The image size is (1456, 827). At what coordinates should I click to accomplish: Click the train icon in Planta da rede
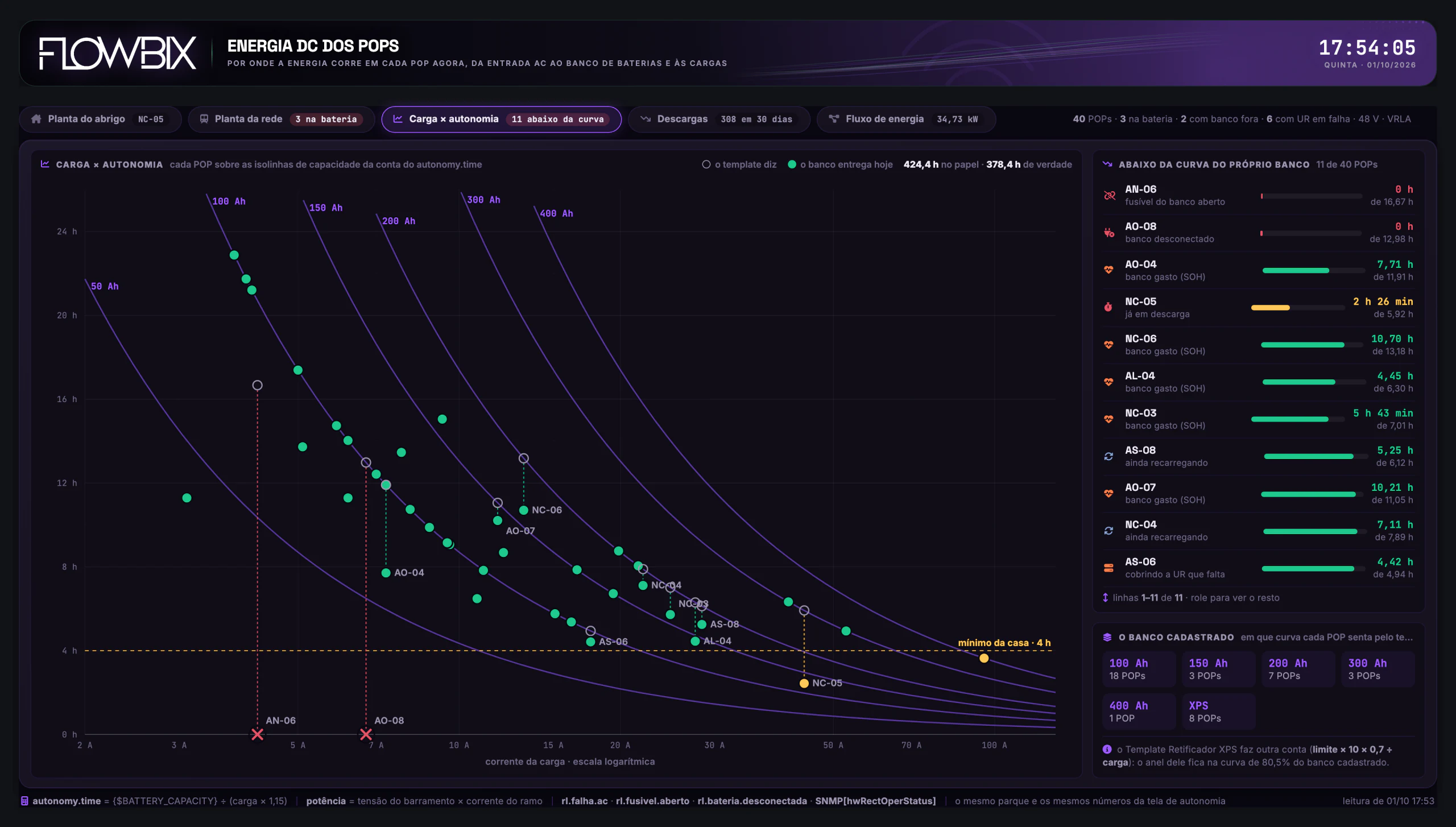[x=204, y=119]
